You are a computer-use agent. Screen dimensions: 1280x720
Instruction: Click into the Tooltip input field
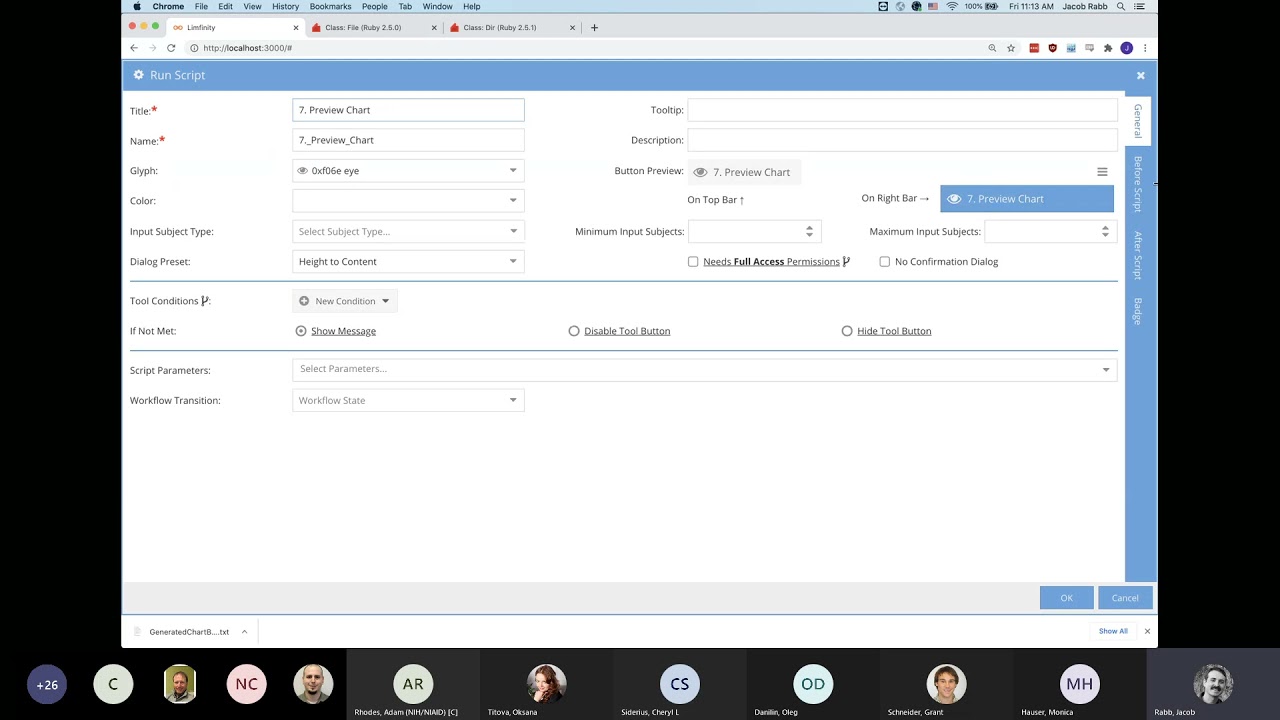click(x=902, y=110)
